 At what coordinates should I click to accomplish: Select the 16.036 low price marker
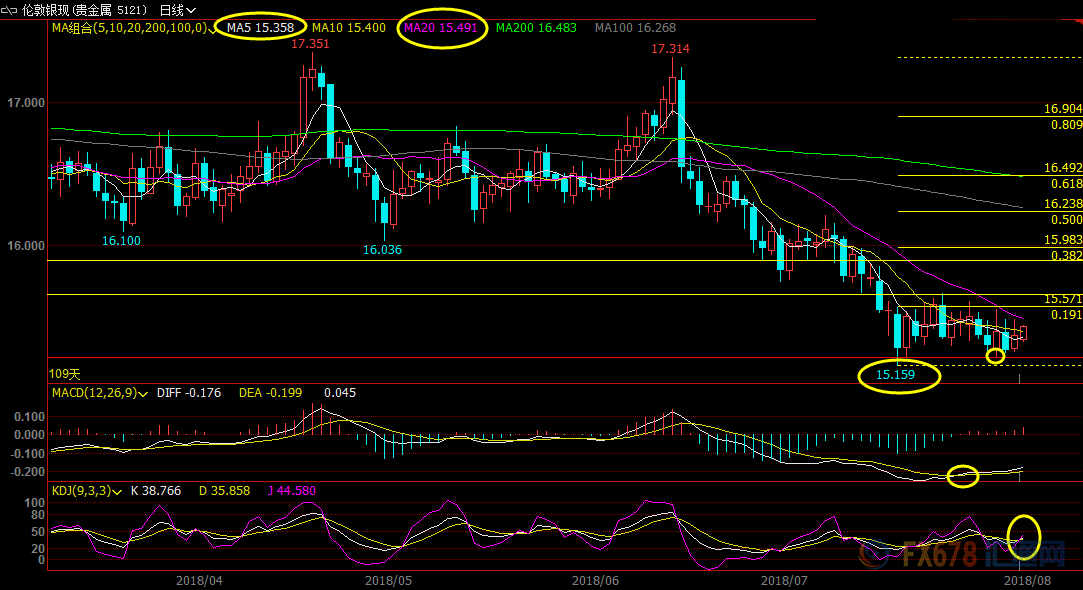click(x=382, y=250)
